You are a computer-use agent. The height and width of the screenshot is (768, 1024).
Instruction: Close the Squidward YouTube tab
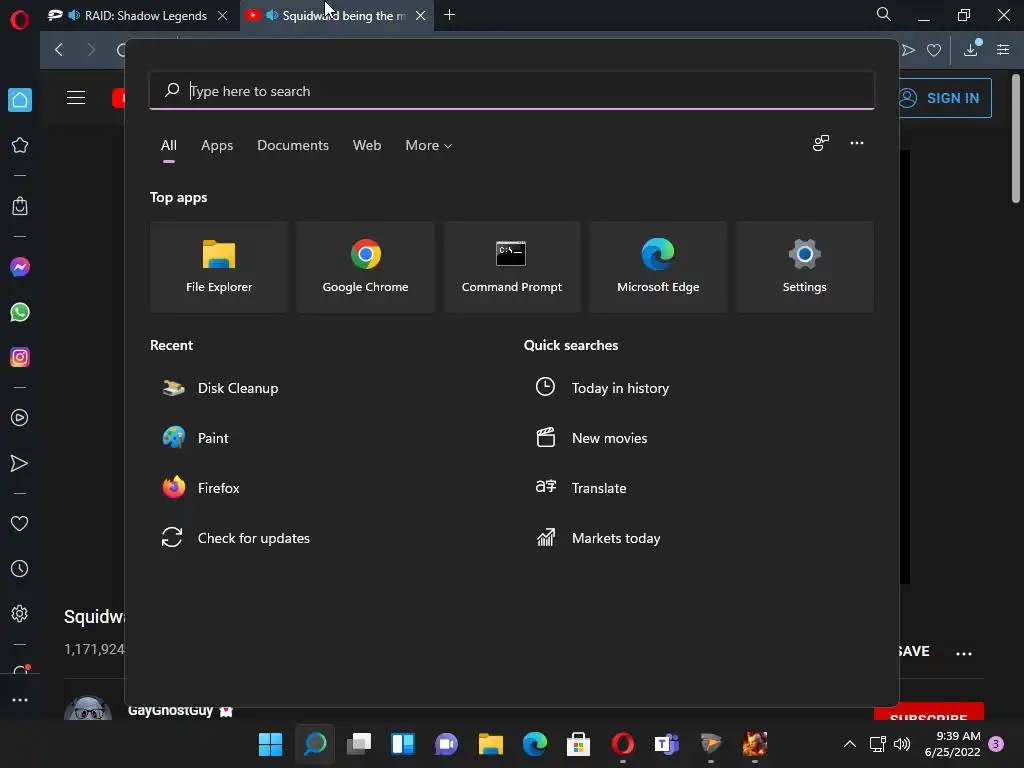(421, 16)
